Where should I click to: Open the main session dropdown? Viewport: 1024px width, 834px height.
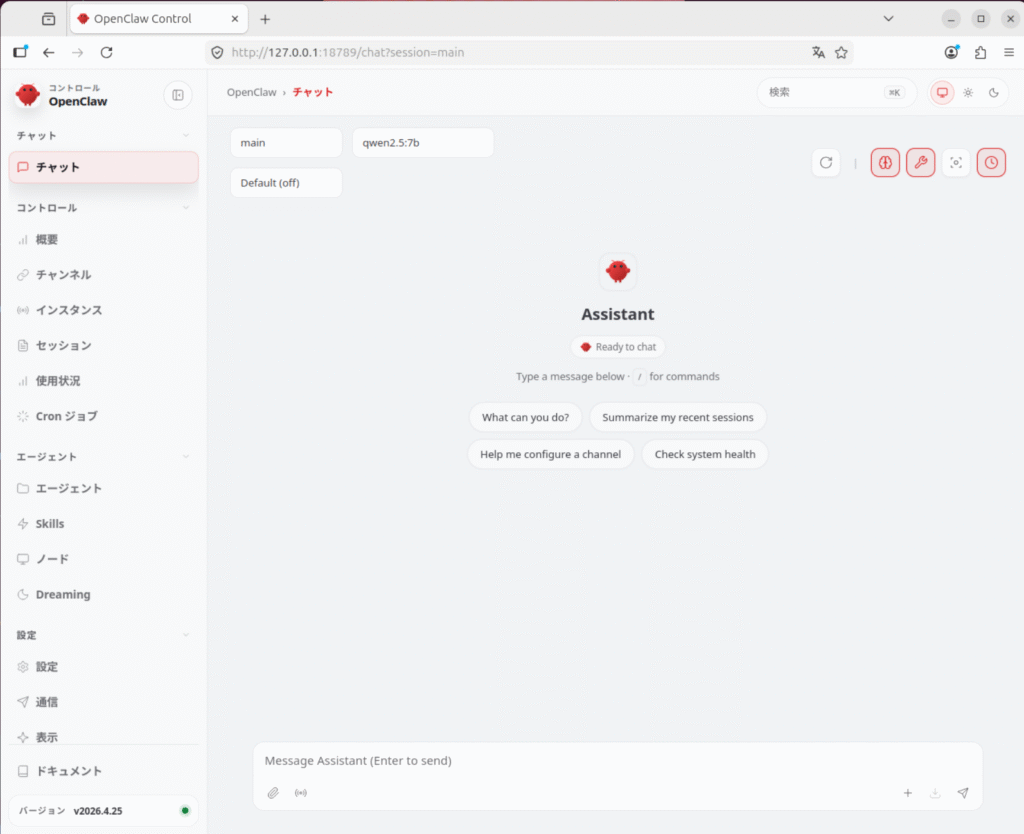click(286, 143)
